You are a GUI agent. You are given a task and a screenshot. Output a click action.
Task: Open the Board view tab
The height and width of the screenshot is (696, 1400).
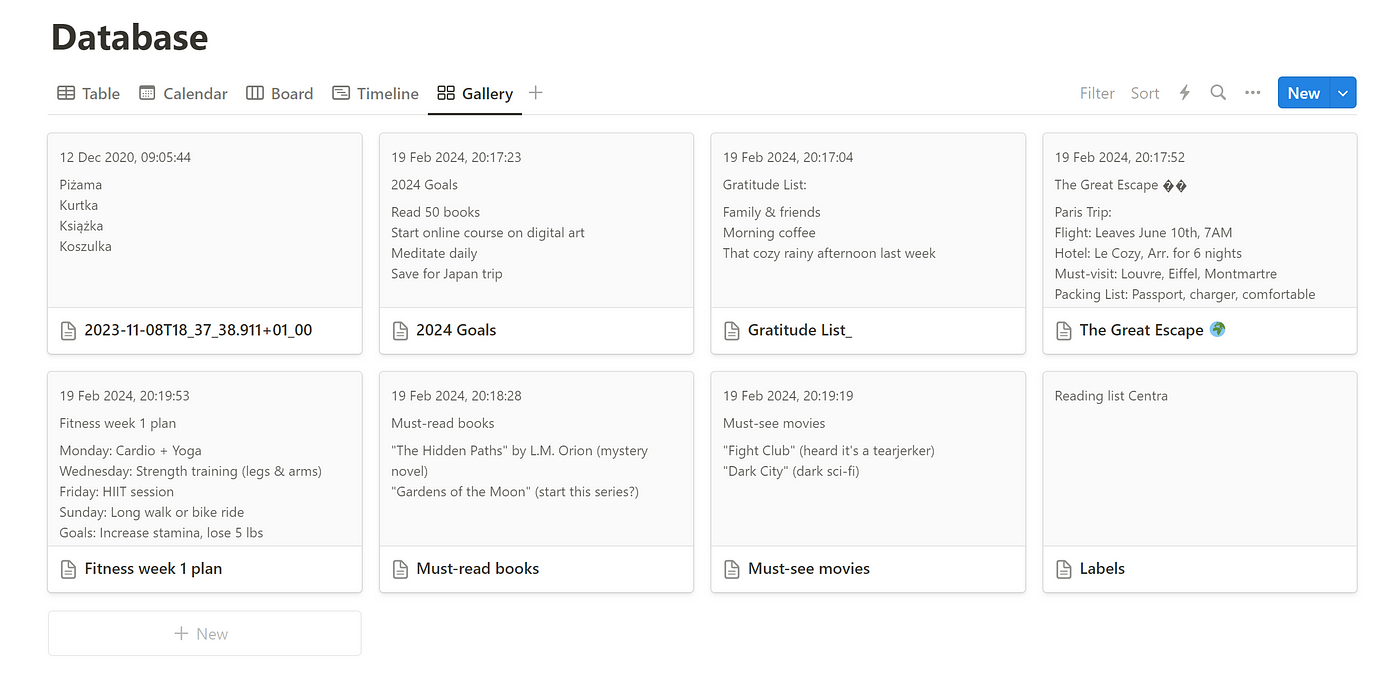280,93
